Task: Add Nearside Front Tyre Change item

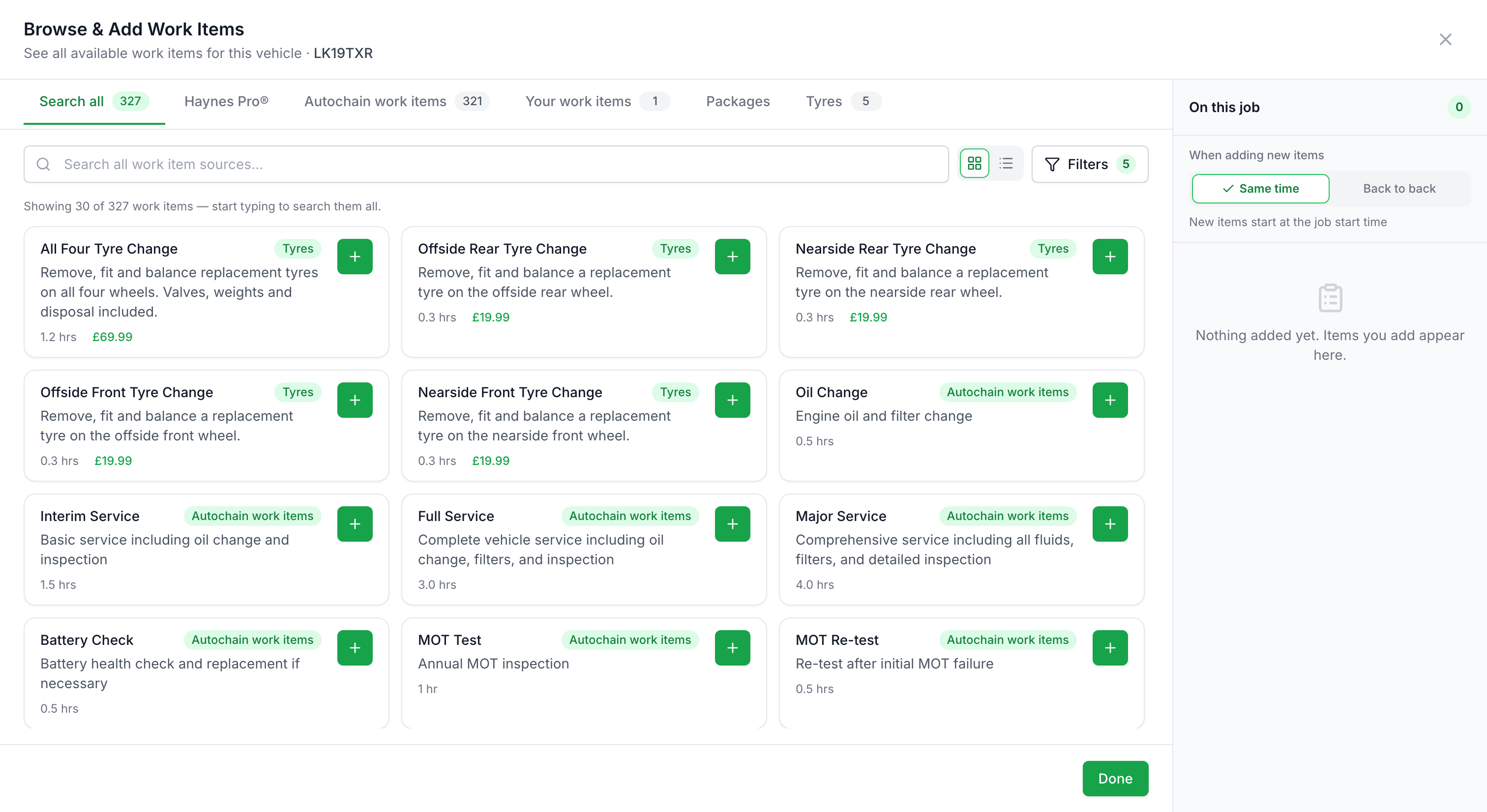Action: [732, 400]
